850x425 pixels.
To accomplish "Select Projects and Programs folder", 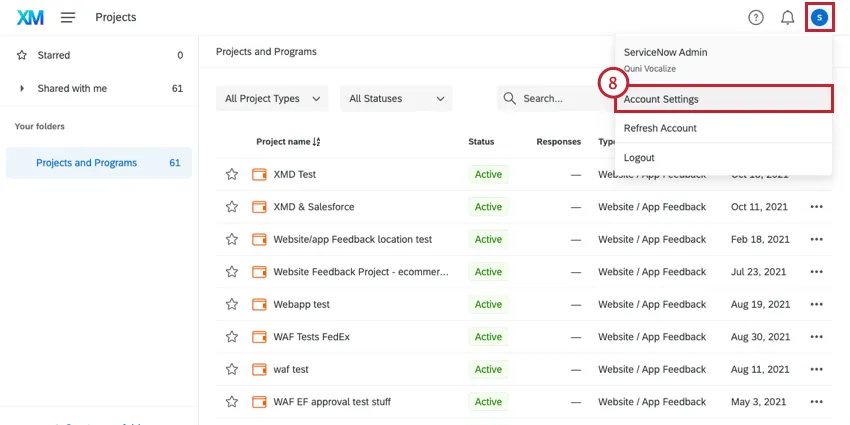I will pyautogui.click(x=86, y=163).
